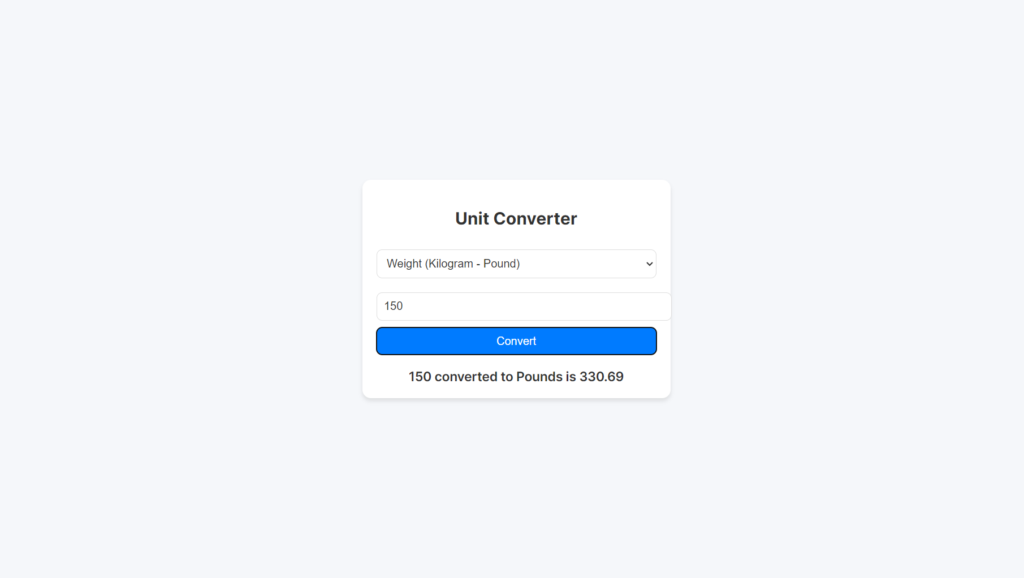1024x578 pixels.
Task: Click the Unit Converter heading
Action: coord(516,219)
